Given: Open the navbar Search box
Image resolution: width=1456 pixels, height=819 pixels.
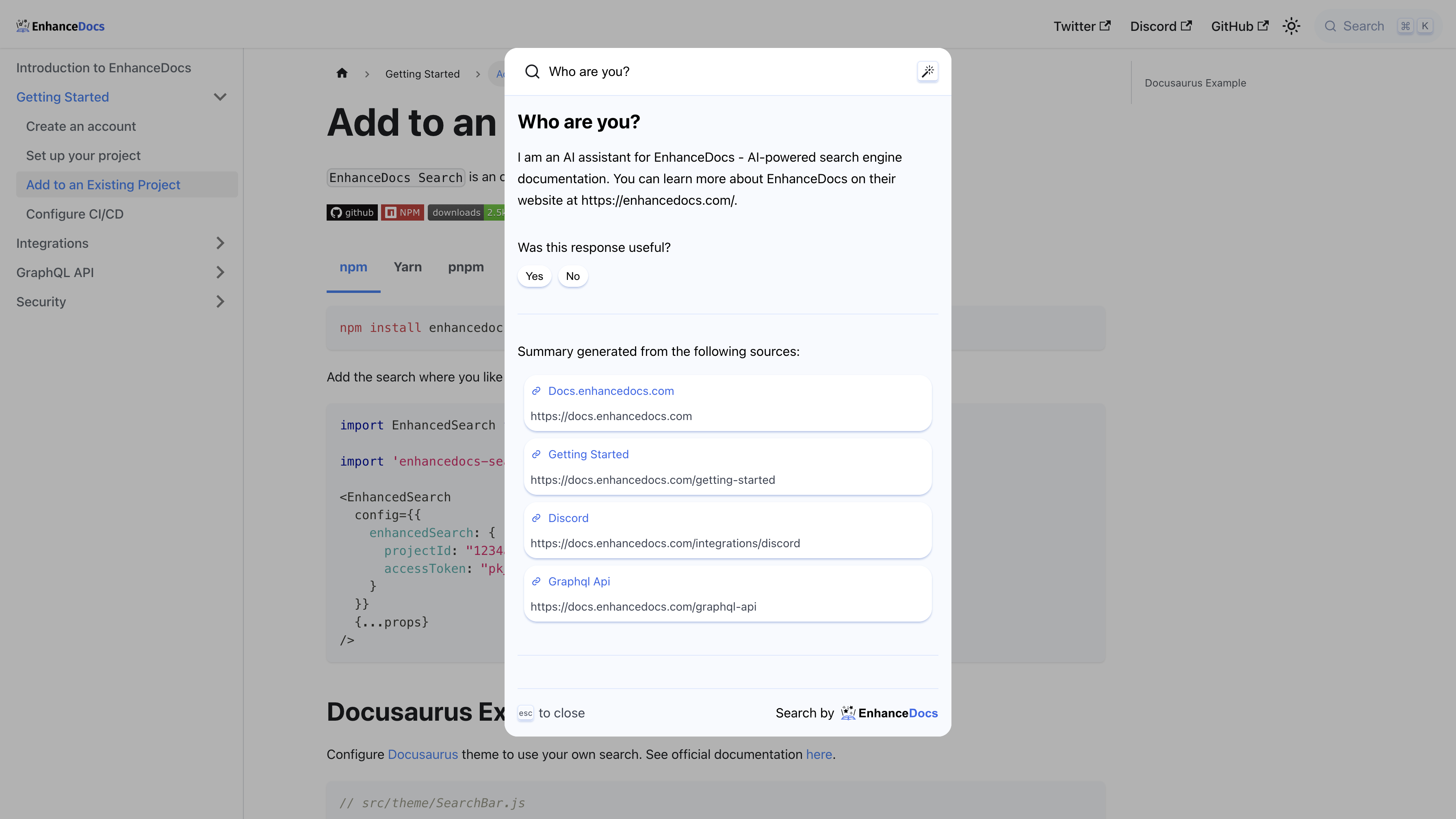Looking at the screenshot, I should 1379,26.
